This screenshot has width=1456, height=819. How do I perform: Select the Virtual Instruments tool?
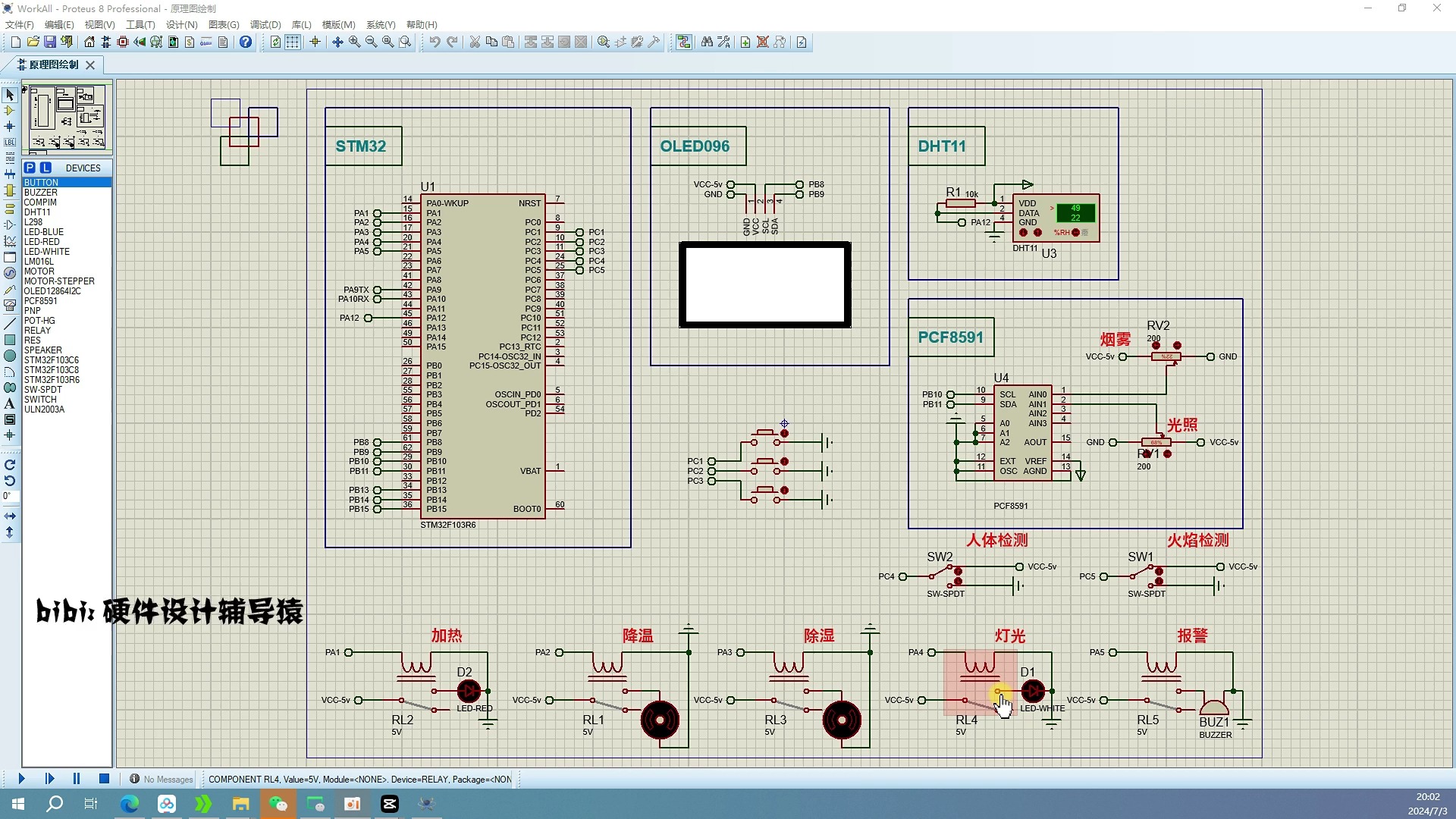coord(10,306)
